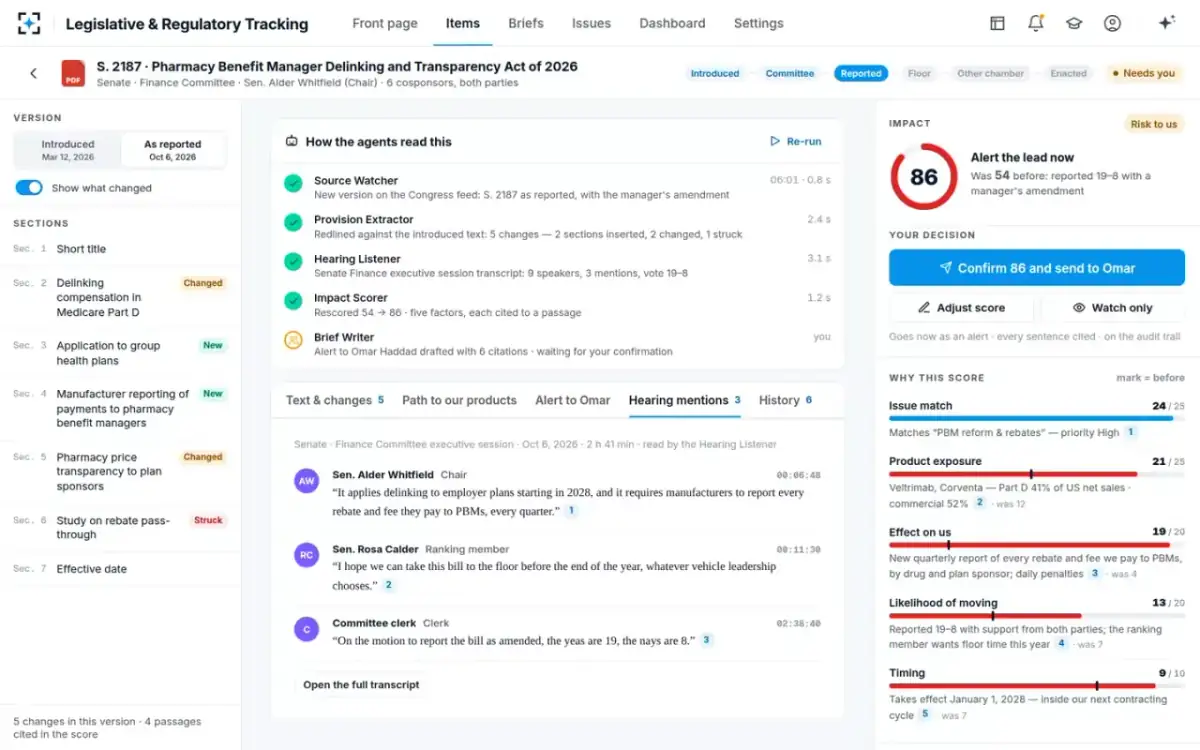
Task: Open citation 4 under Likelihood of moving
Action: pos(1062,644)
